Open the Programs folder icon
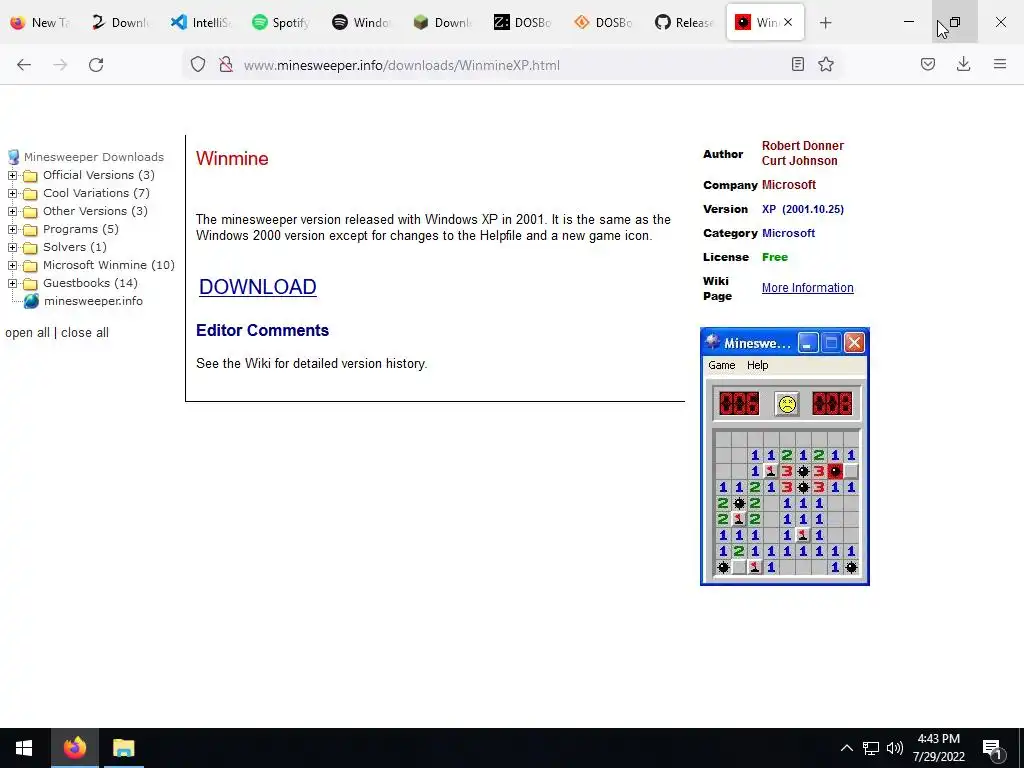Viewport: 1024px width, 768px height. pos(30,230)
